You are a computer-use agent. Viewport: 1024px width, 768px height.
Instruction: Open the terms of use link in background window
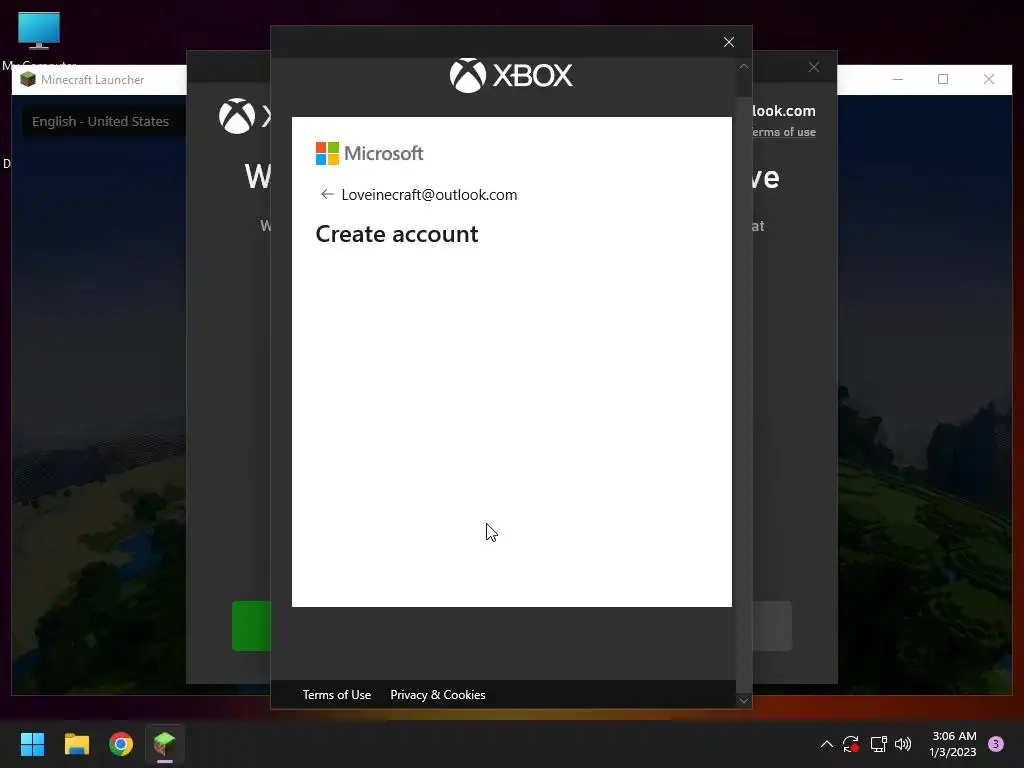pyautogui.click(x=784, y=132)
